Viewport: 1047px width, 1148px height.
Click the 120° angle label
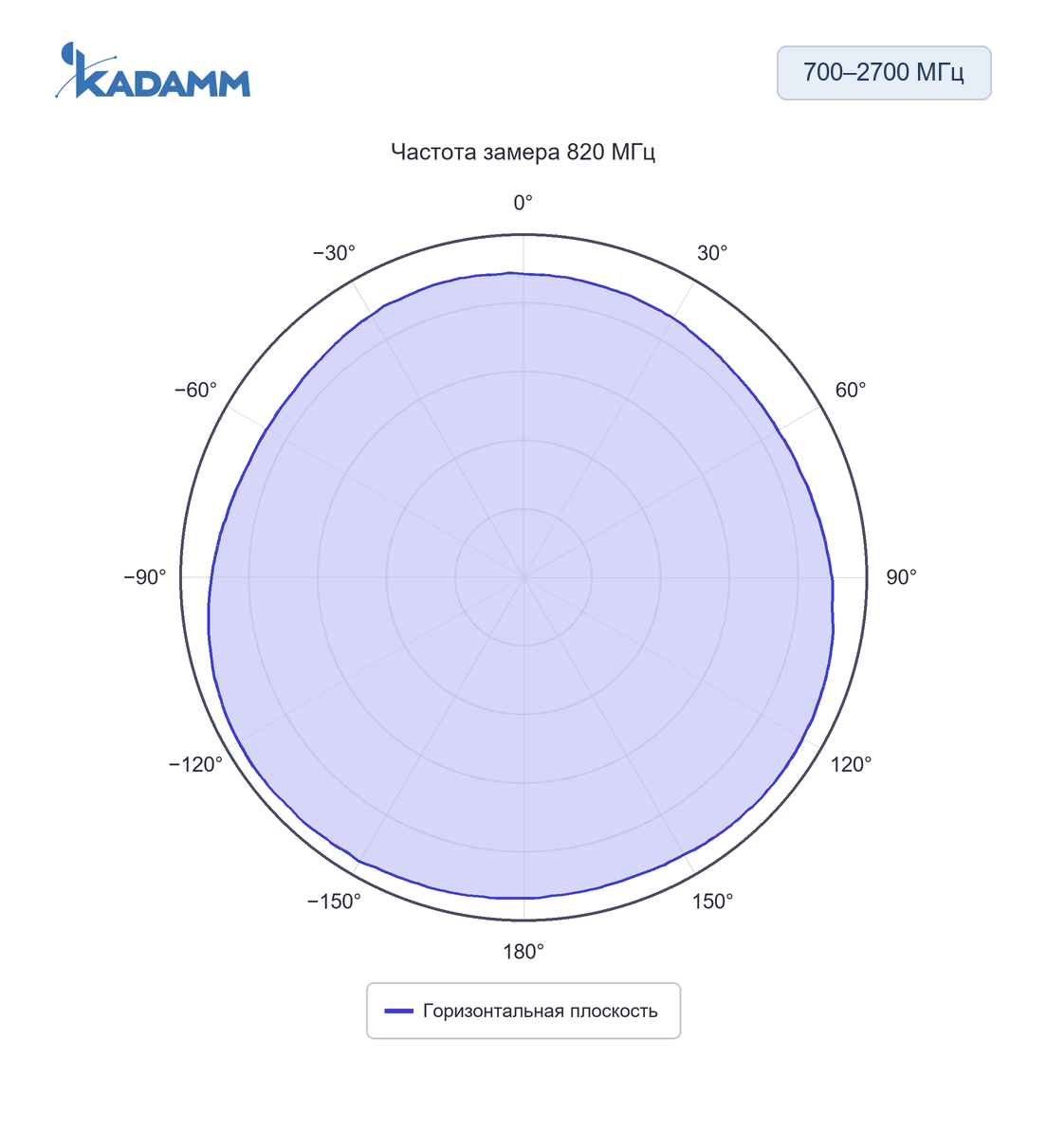point(851,764)
